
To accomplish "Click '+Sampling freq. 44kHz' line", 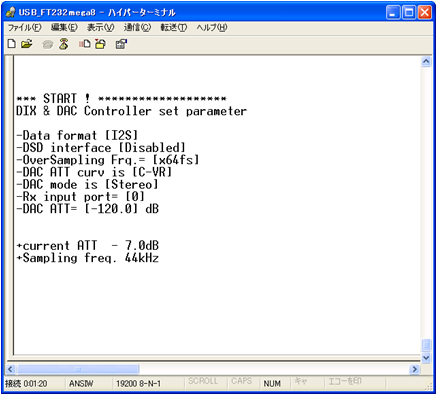I will [x=87, y=258].
